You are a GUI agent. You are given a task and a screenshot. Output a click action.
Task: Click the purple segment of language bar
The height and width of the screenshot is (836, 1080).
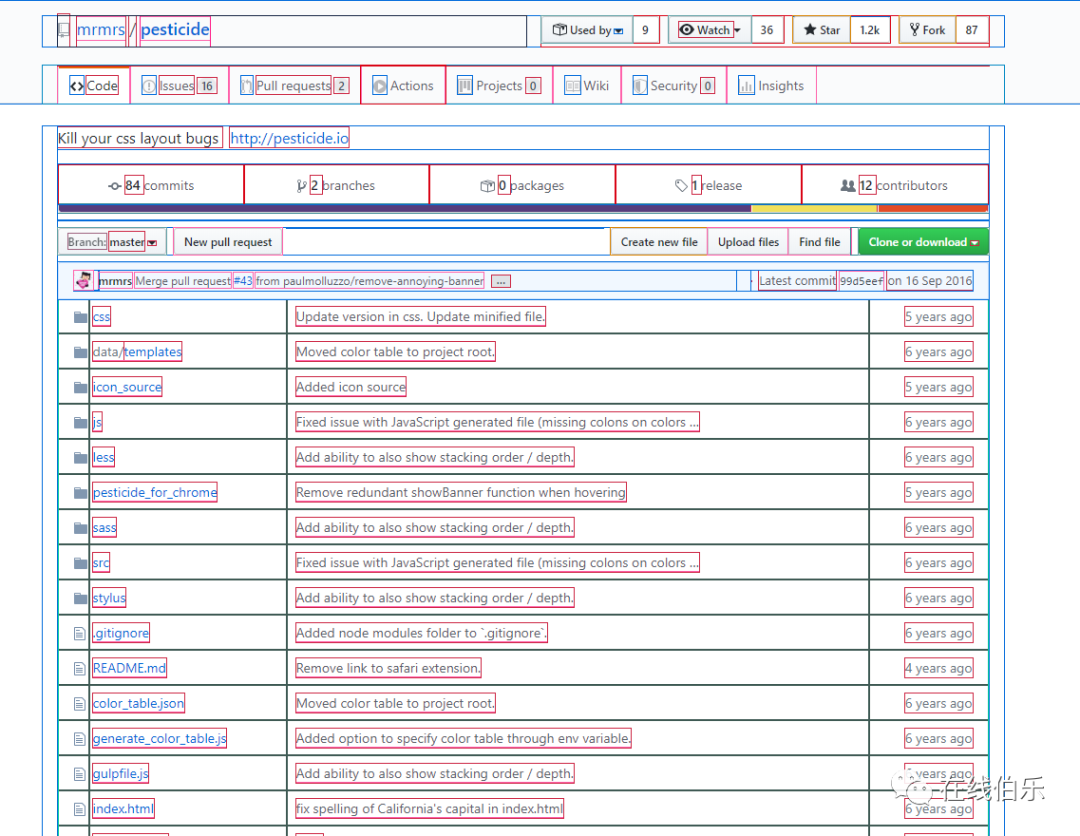pyautogui.click(x=405, y=209)
